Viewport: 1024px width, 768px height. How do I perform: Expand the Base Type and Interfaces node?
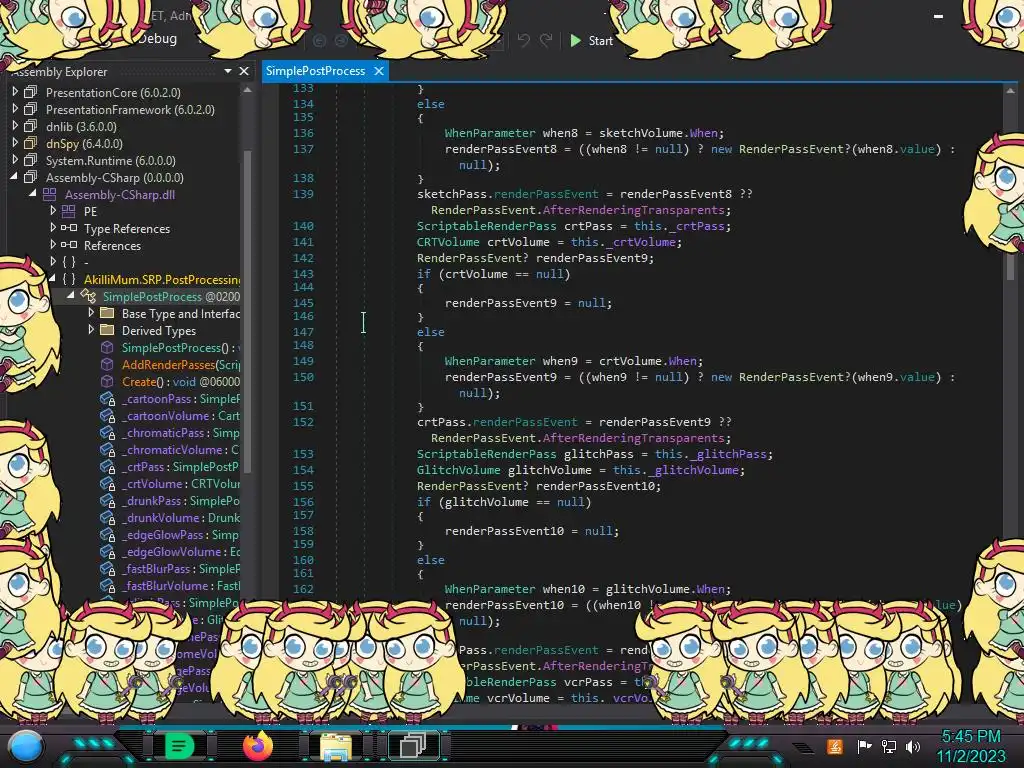91,313
